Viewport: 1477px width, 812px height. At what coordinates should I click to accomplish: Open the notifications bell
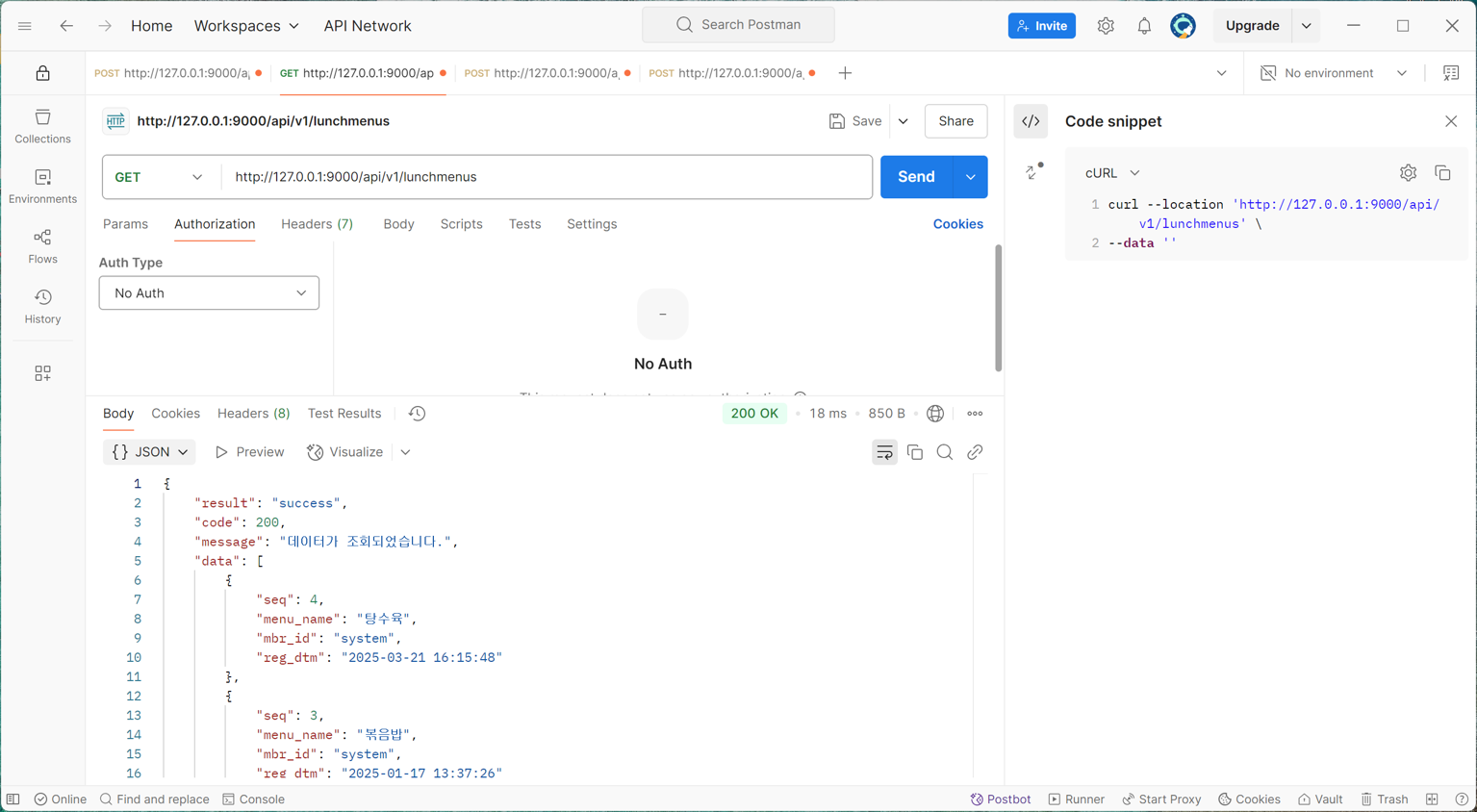(x=1144, y=26)
